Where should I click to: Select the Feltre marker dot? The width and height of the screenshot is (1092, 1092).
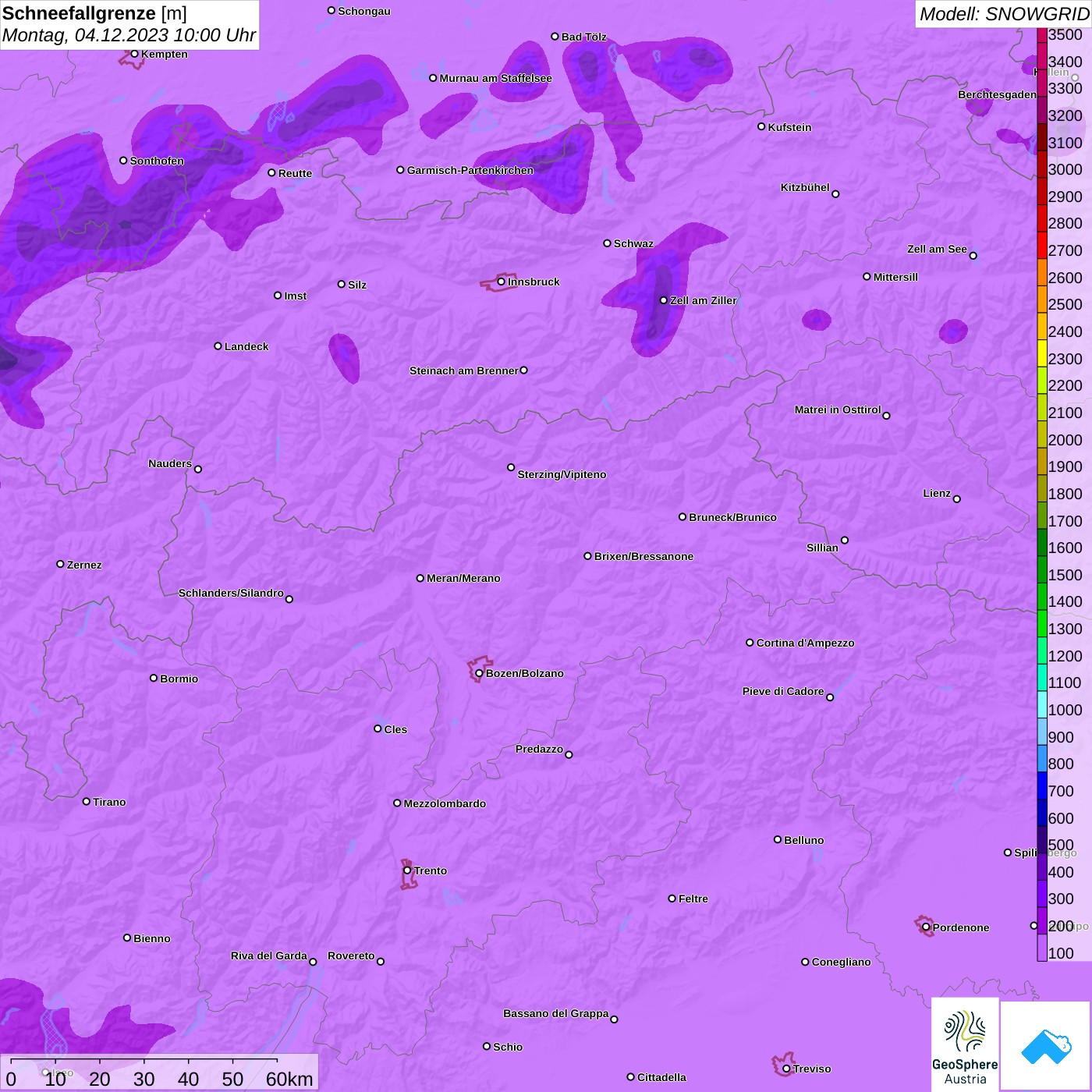[x=672, y=899]
